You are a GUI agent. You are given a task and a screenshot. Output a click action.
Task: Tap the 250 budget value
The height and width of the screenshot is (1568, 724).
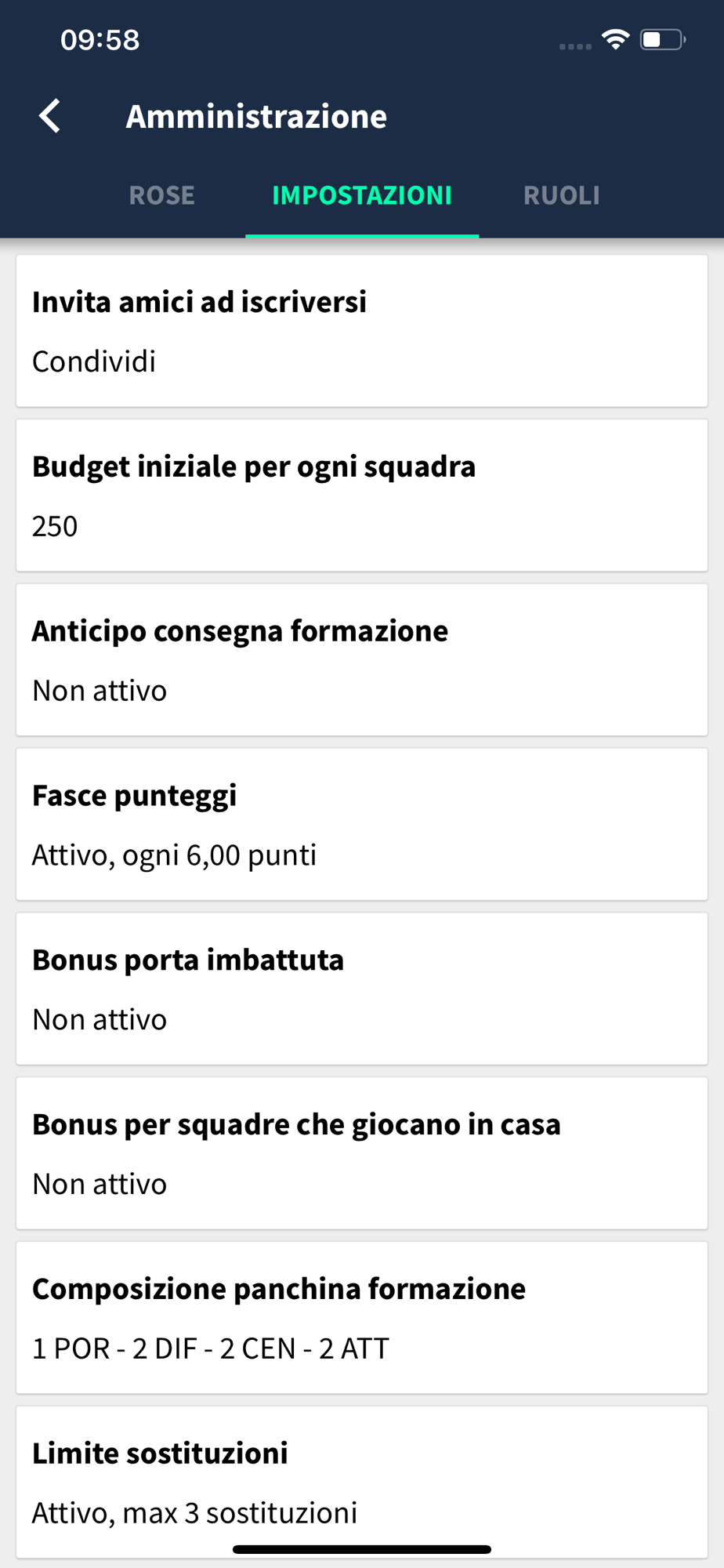tap(55, 526)
